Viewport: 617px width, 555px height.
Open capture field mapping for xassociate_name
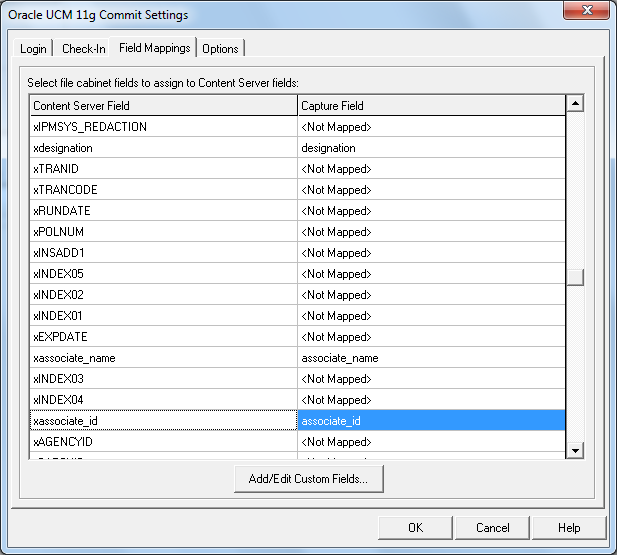[431, 358]
